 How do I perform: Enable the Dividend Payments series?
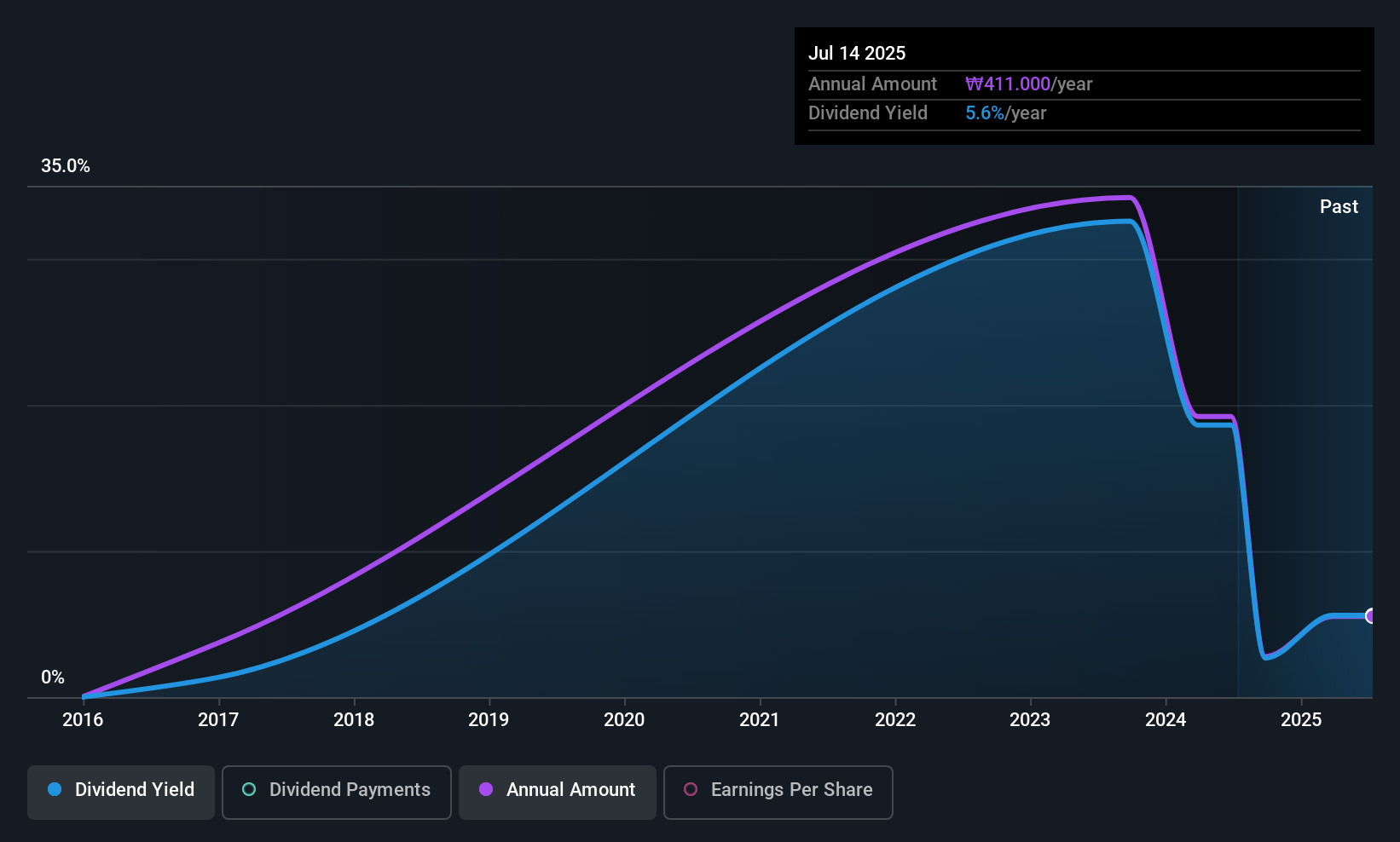pos(336,793)
